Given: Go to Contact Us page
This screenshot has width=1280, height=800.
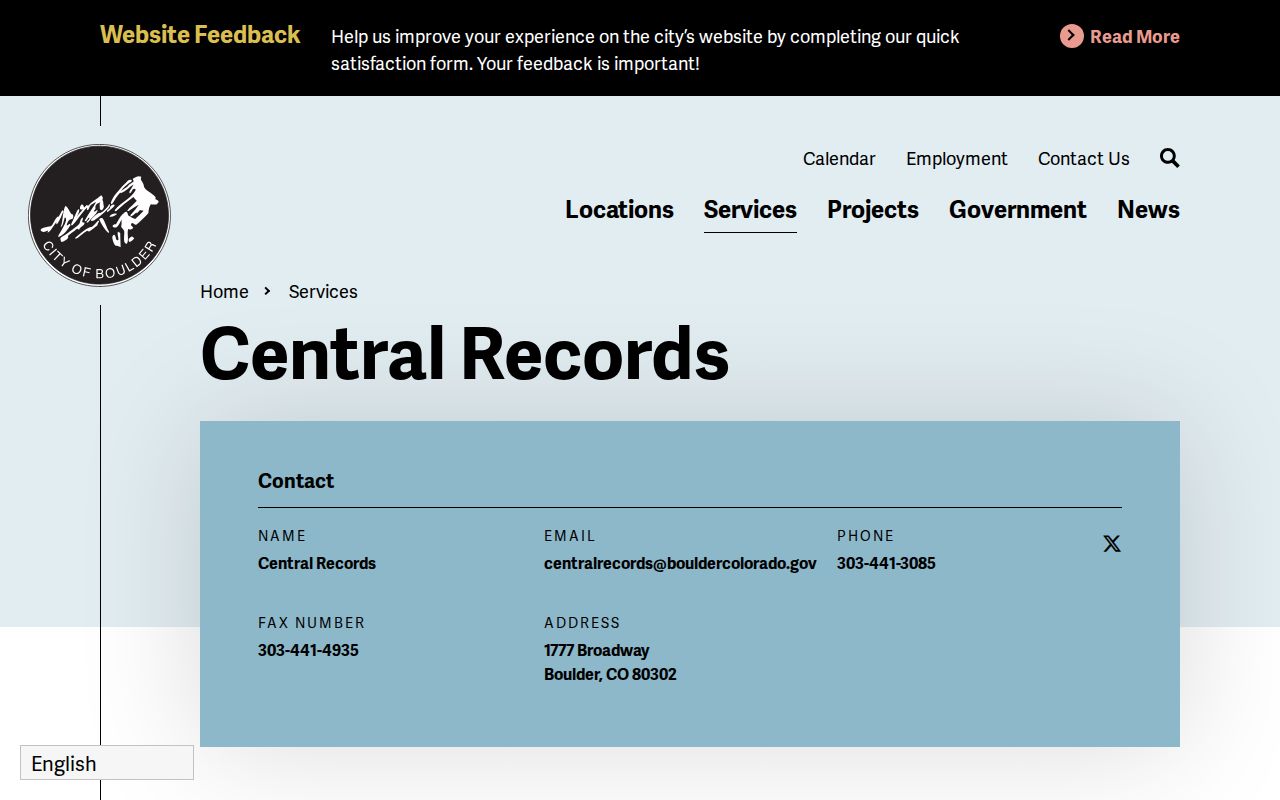Looking at the screenshot, I should click(1084, 158).
